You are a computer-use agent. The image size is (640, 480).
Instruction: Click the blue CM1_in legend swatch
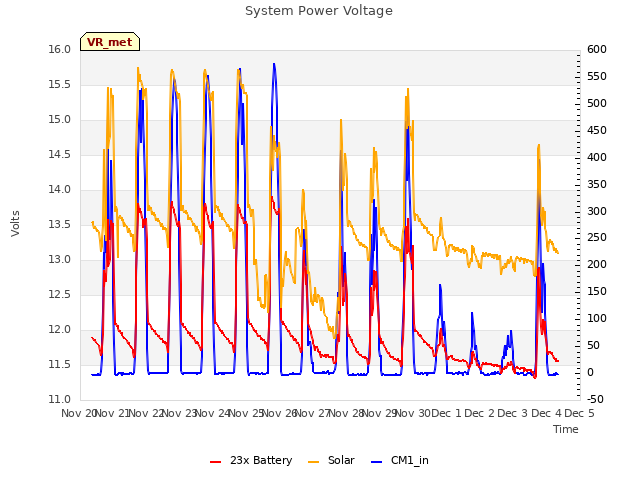[377, 462]
